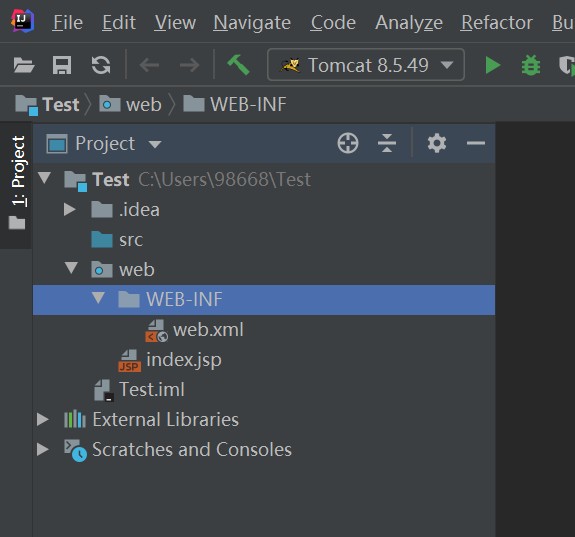Click the Synchronize refresh icon
The image size is (575, 537).
click(x=101, y=65)
